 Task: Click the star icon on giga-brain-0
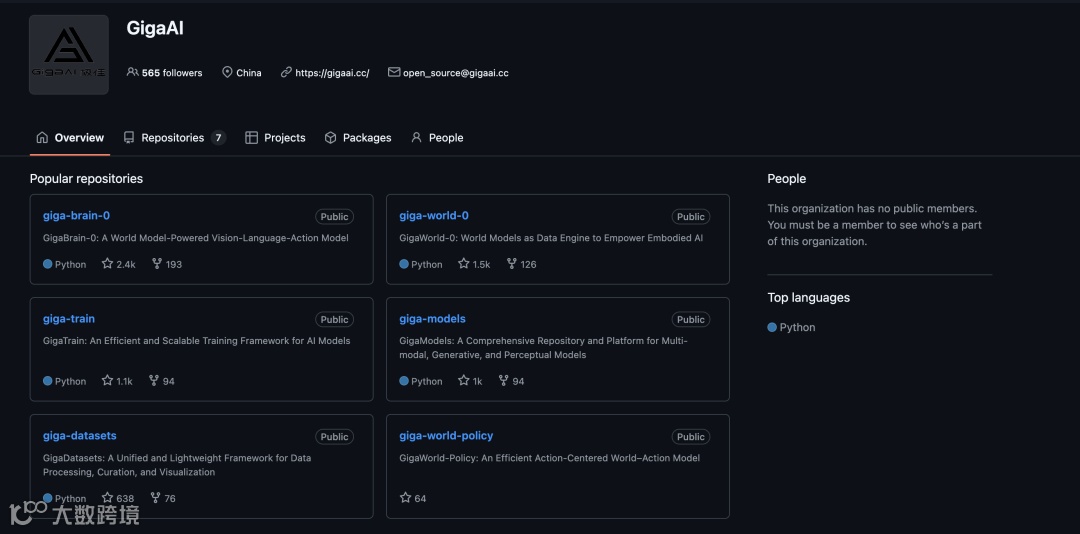click(x=107, y=263)
